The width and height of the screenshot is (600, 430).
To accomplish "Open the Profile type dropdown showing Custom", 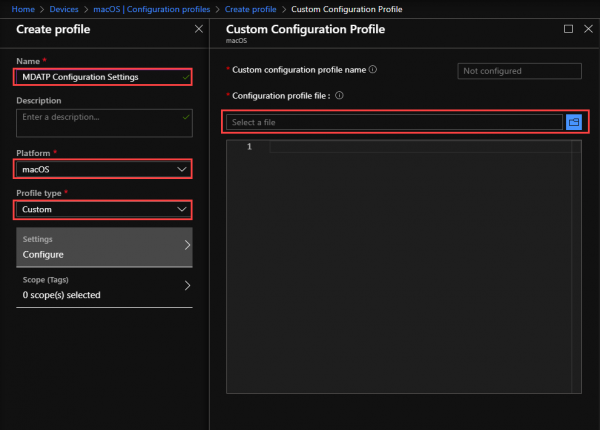I will [x=103, y=209].
